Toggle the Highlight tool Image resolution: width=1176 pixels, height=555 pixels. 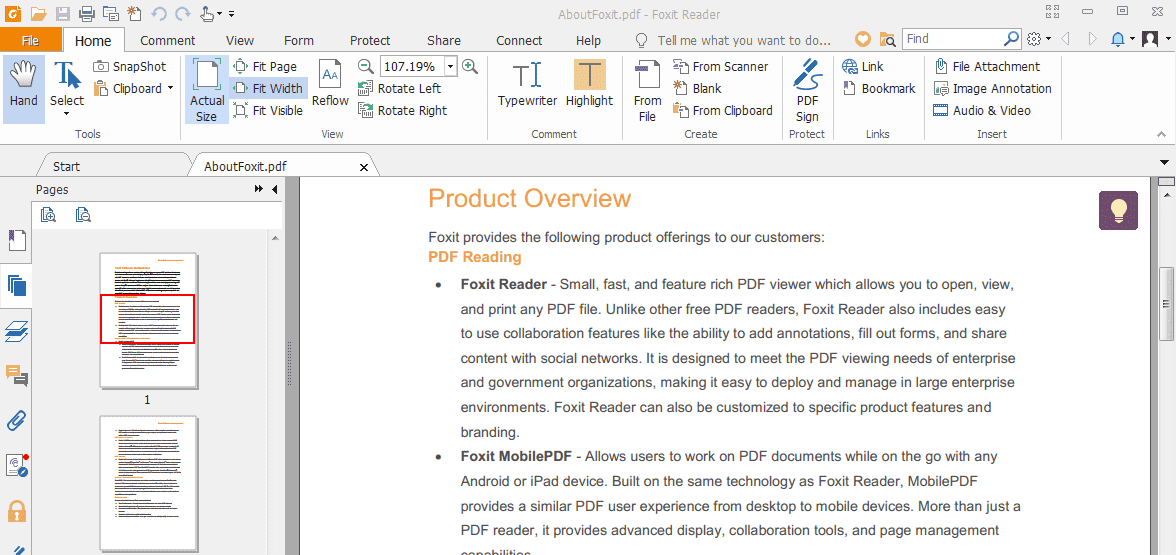(590, 84)
